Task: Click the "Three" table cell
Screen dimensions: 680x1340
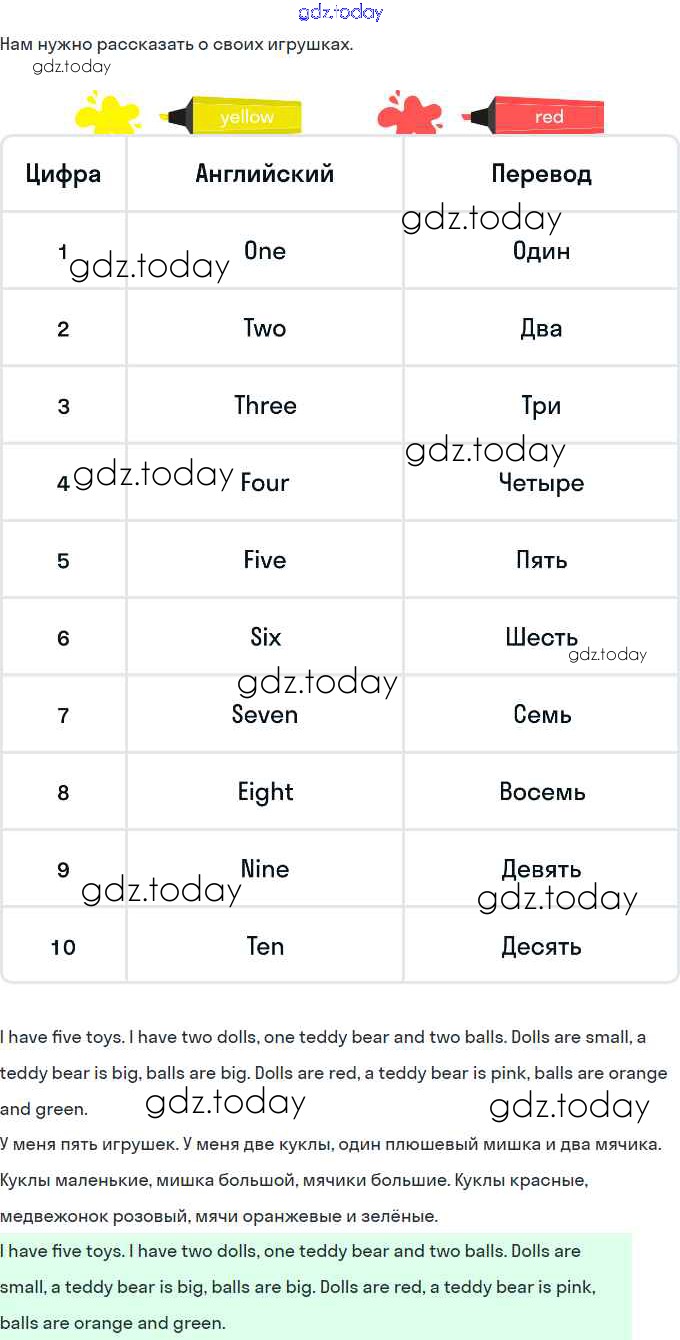Action: [x=265, y=405]
